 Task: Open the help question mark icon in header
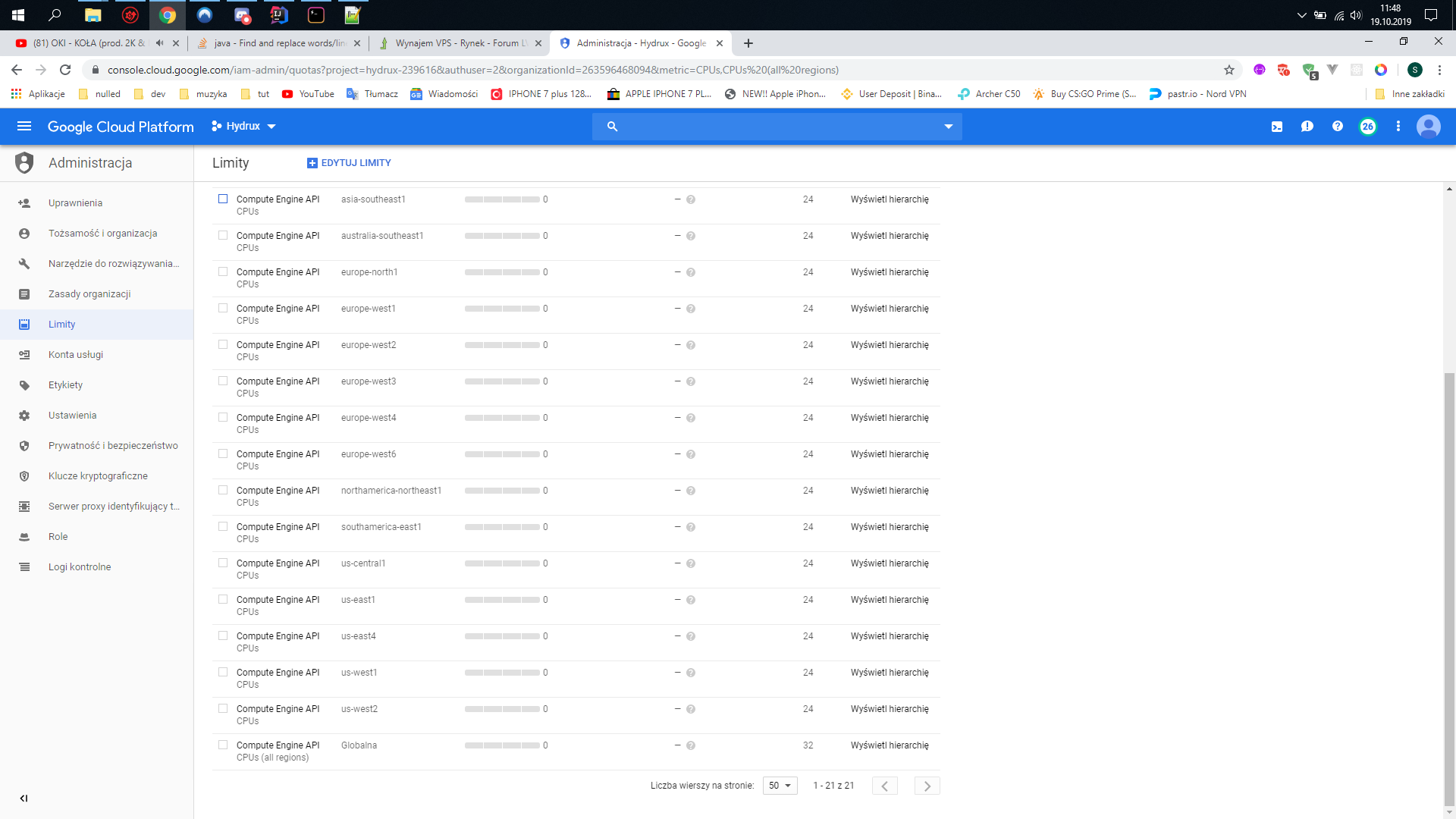(1338, 127)
